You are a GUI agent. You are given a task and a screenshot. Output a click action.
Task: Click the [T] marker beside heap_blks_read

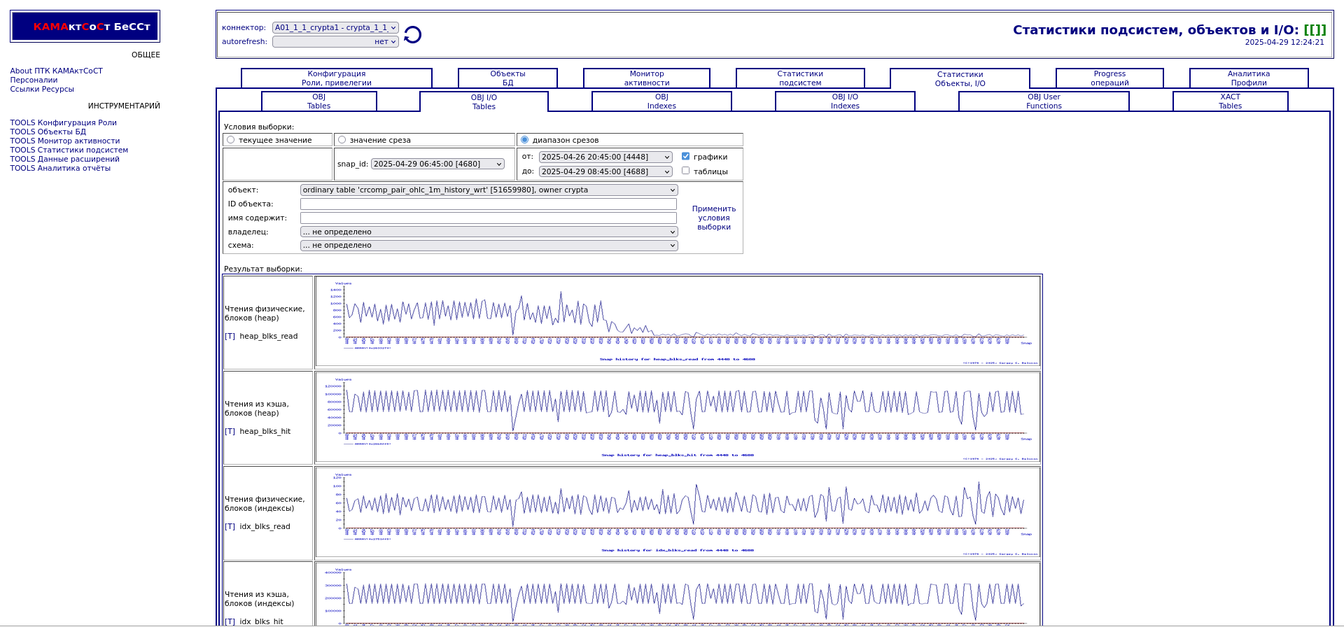(x=230, y=336)
